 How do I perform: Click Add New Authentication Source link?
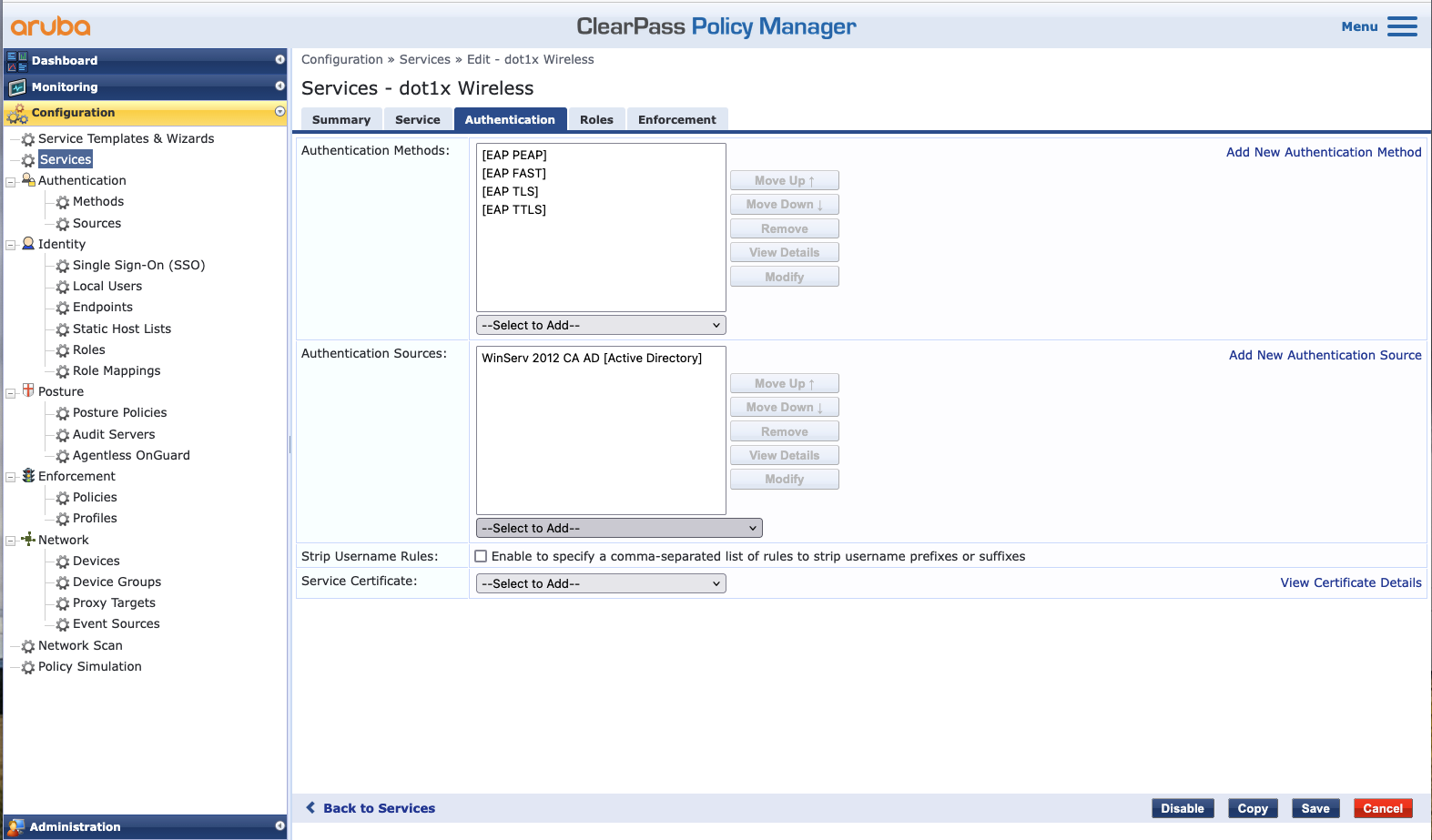pyautogui.click(x=1325, y=355)
